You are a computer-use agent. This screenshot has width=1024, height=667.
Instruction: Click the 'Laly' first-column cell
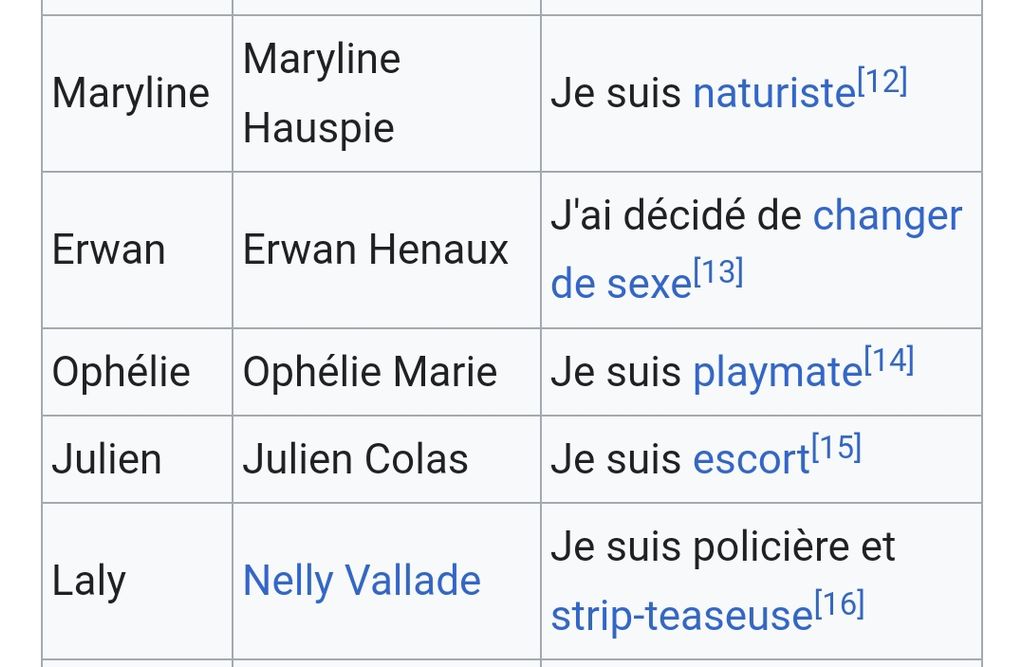(89, 581)
